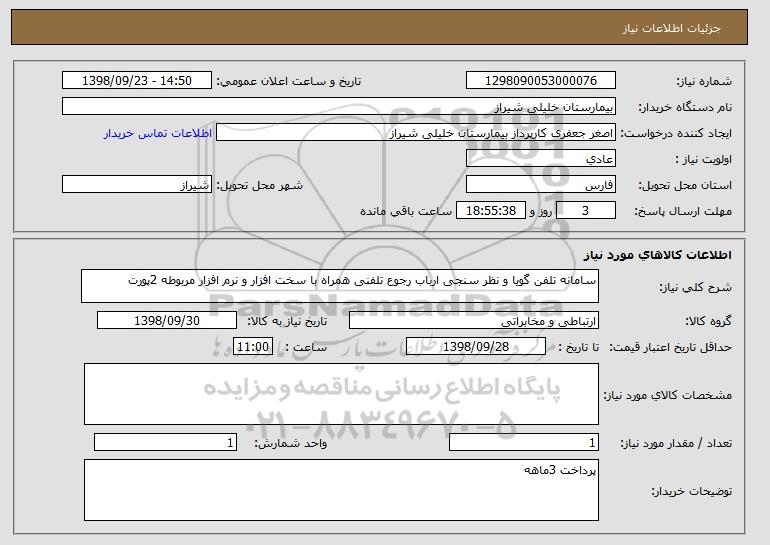The height and width of the screenshot is (545, 770).
Task: Click the label شرح کلی نیاز
Action: tap(696, 287)
